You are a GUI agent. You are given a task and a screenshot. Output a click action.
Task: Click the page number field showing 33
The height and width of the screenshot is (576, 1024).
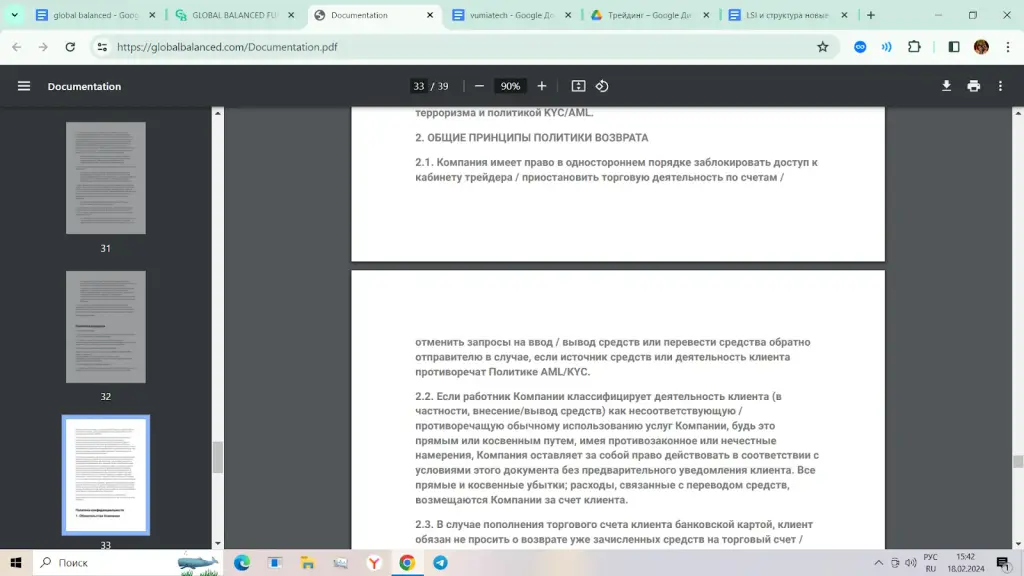click(419, 86)
